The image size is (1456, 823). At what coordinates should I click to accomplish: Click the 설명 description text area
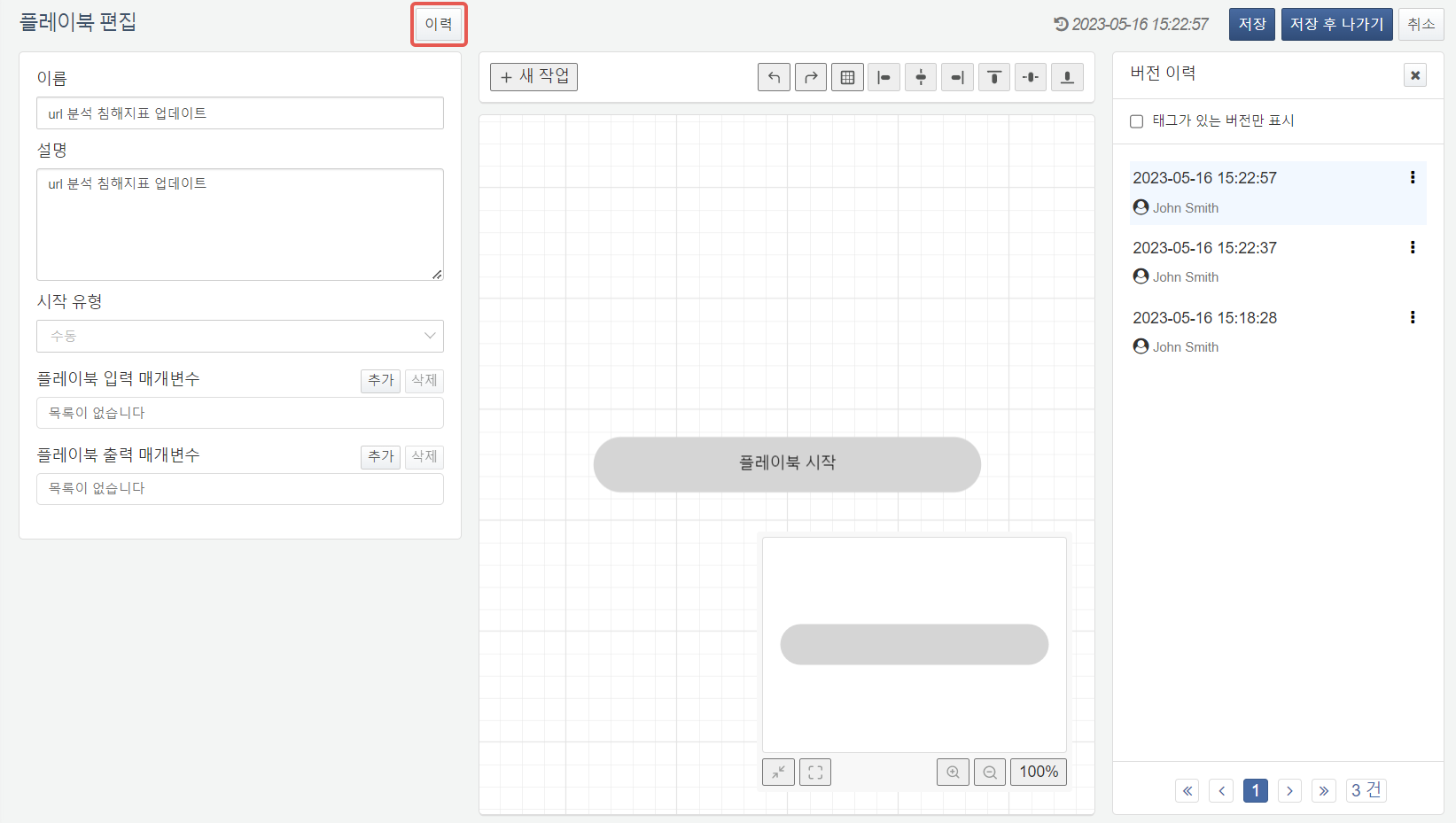coord(240,225)
